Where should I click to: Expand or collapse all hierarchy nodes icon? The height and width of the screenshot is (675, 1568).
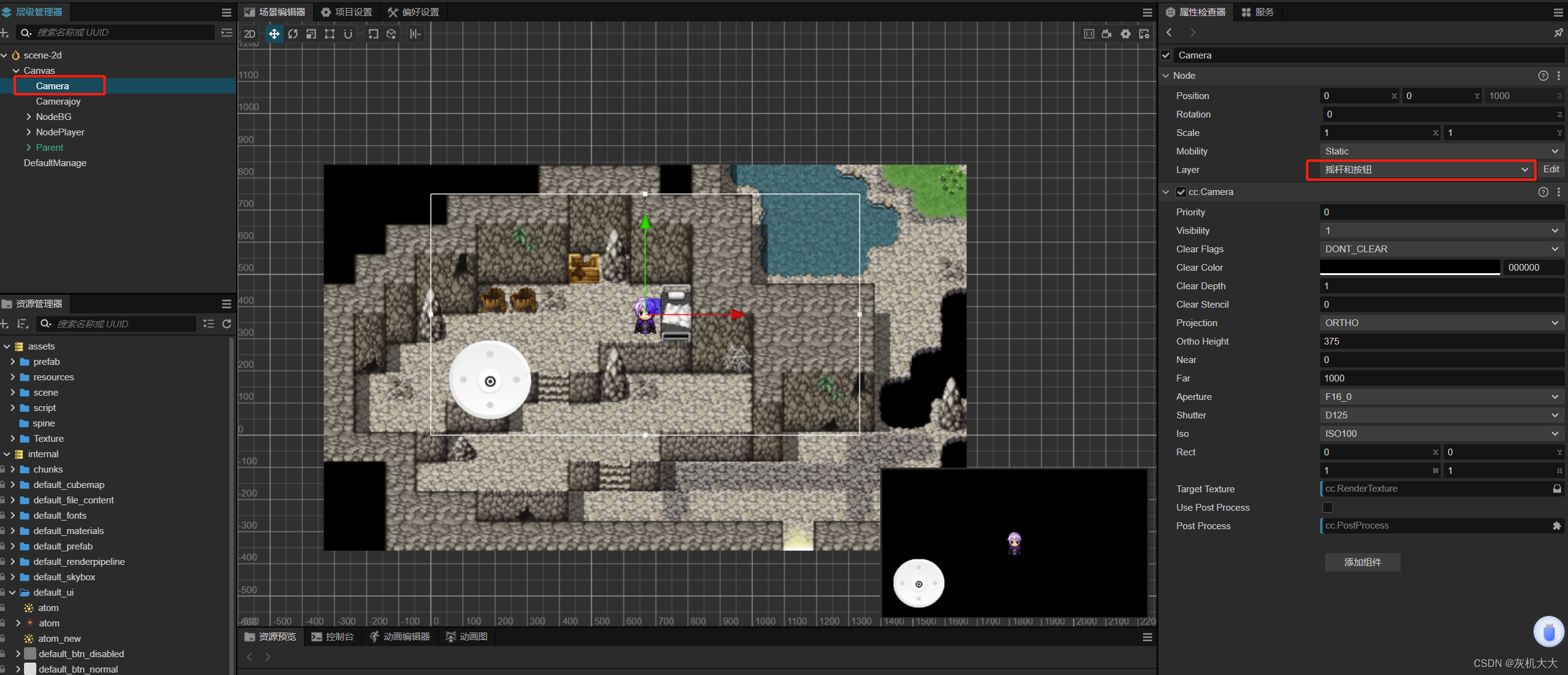coord(227,33)
